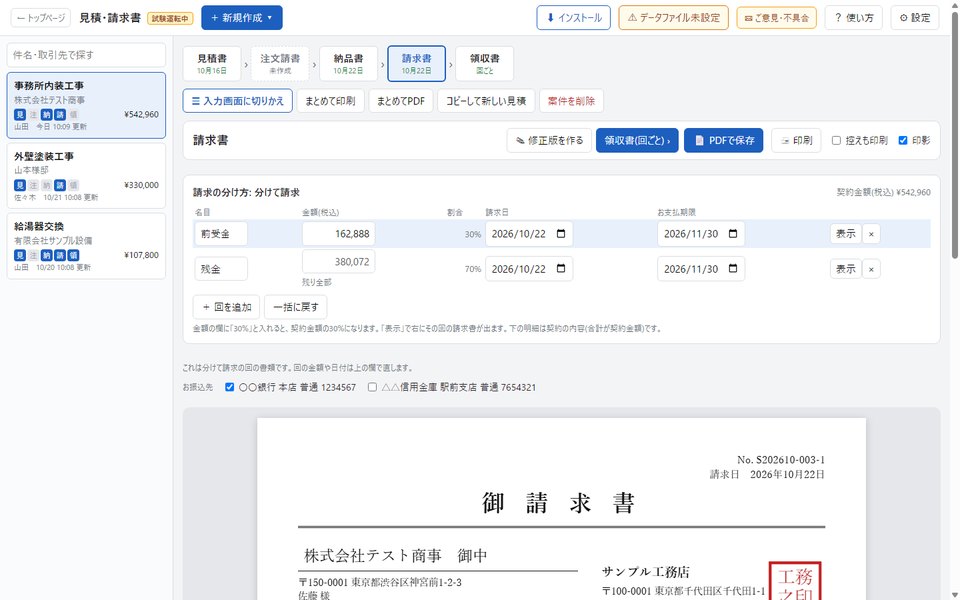960x600 pixels.
Task: Click the 前受金 name field
Action: 221,234
